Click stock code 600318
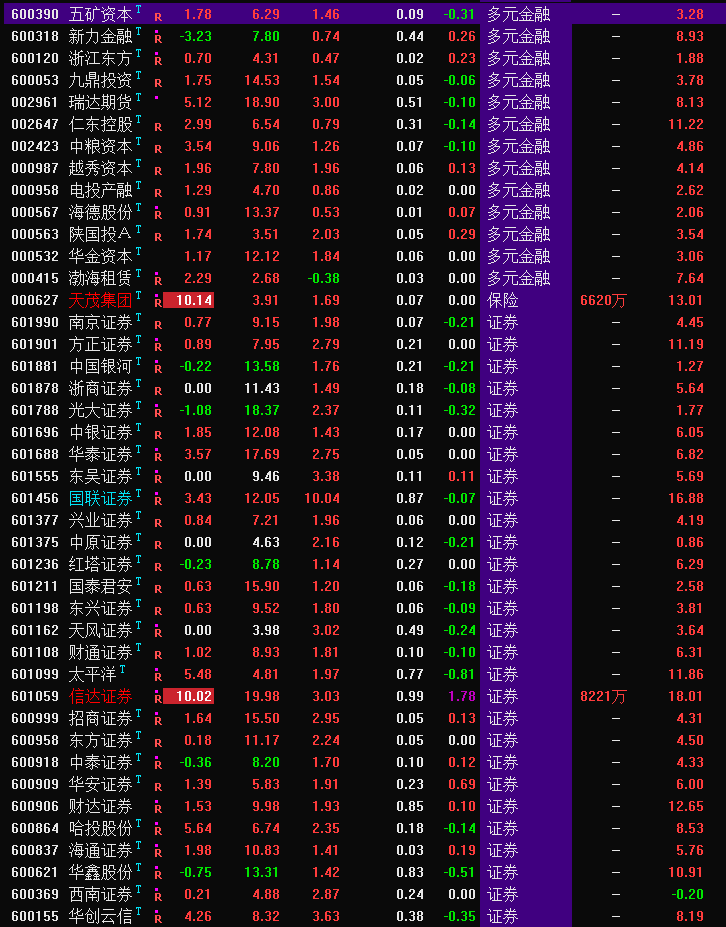This screenshot has height=927, width=726. tap(35, 37)
